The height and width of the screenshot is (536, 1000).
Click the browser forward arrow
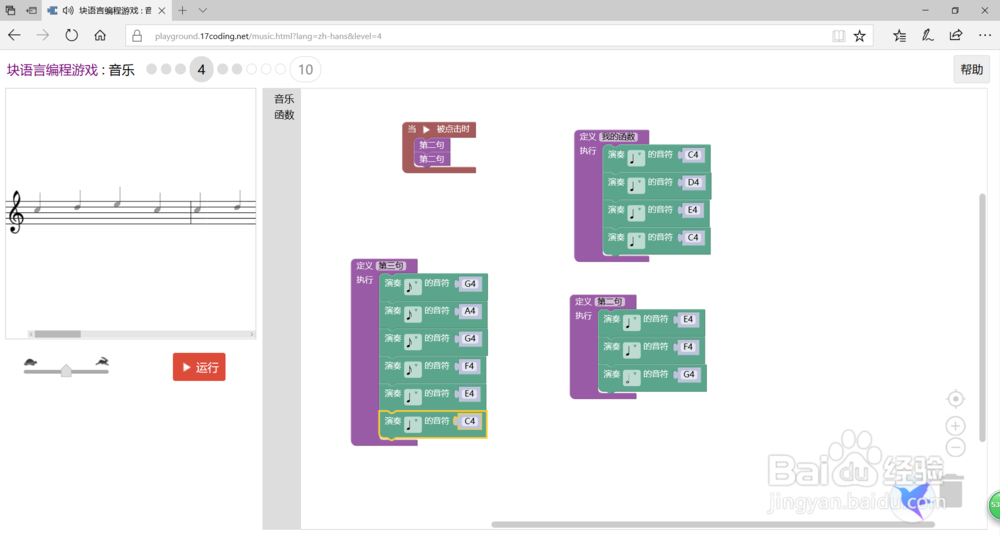click(x=43, y=36)
